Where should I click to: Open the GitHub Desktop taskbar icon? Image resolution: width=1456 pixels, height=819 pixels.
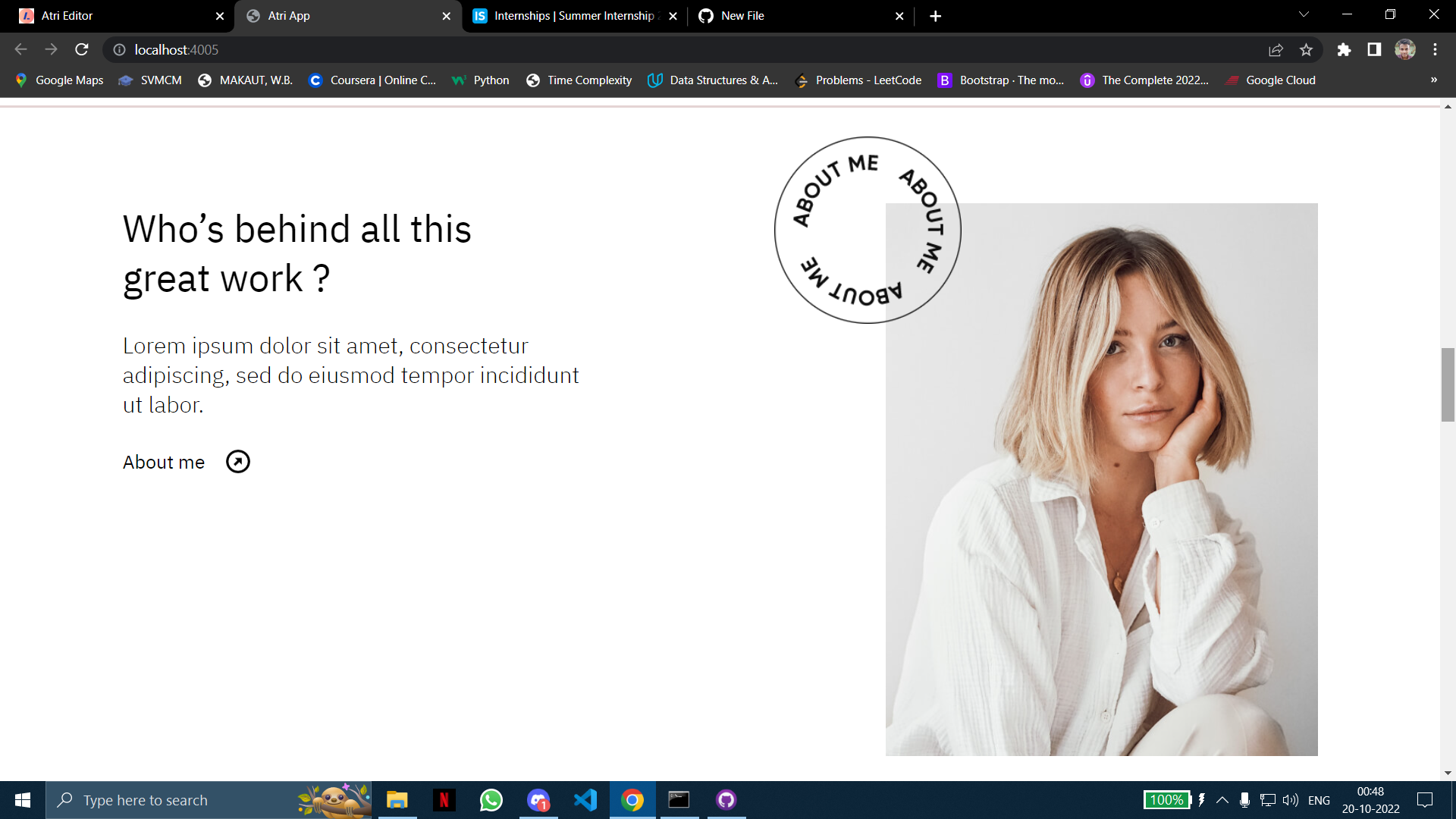point(726,800)
